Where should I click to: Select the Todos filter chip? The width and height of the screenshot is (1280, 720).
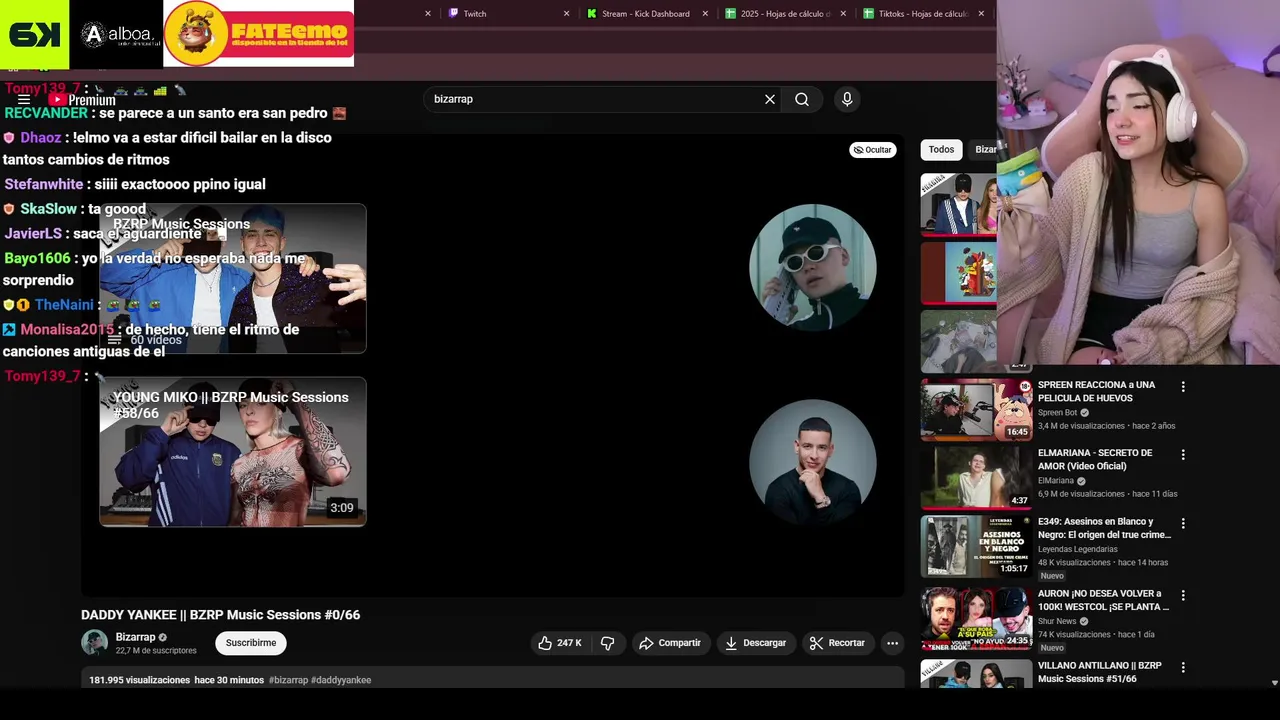coord(941,150)
